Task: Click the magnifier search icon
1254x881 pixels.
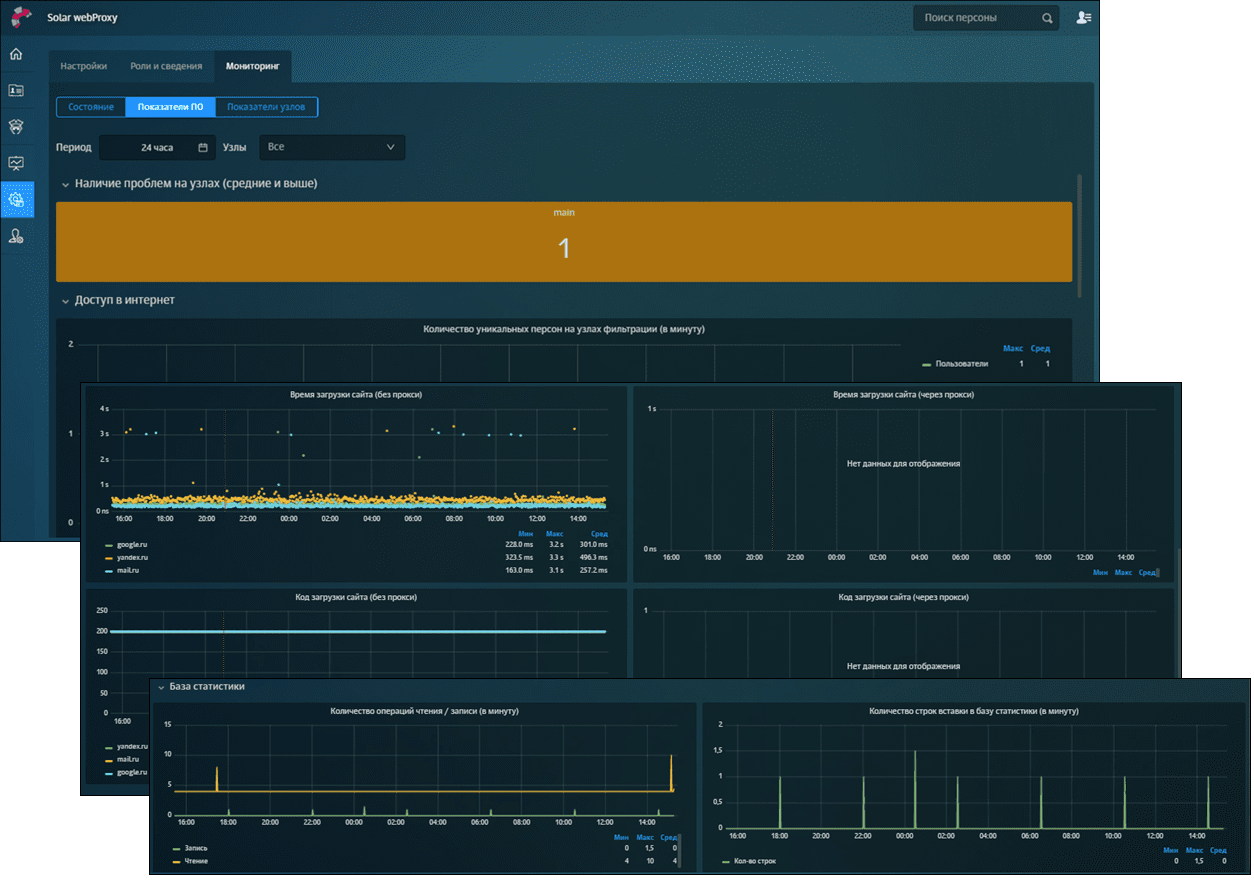Action: pos(1047,18)
